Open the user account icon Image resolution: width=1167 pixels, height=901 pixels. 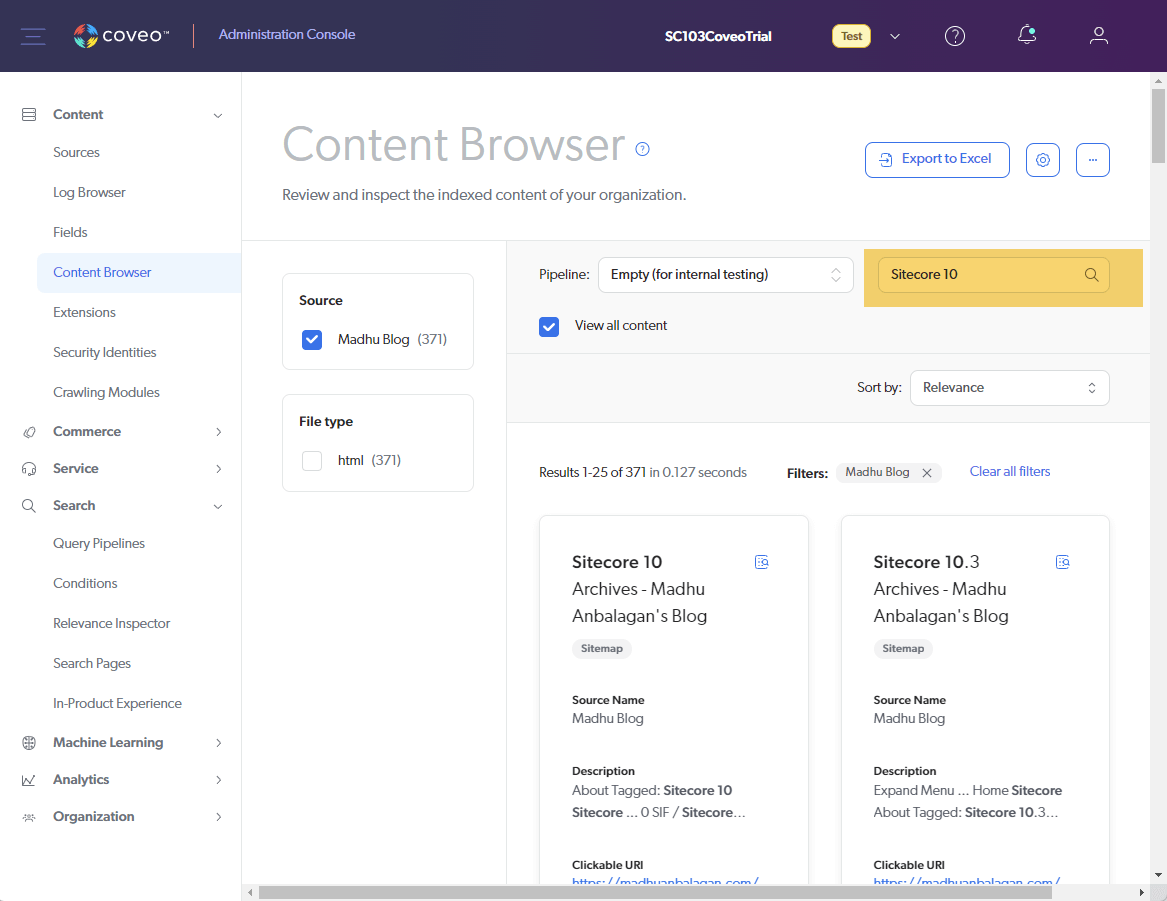(x=1099, y=36)
